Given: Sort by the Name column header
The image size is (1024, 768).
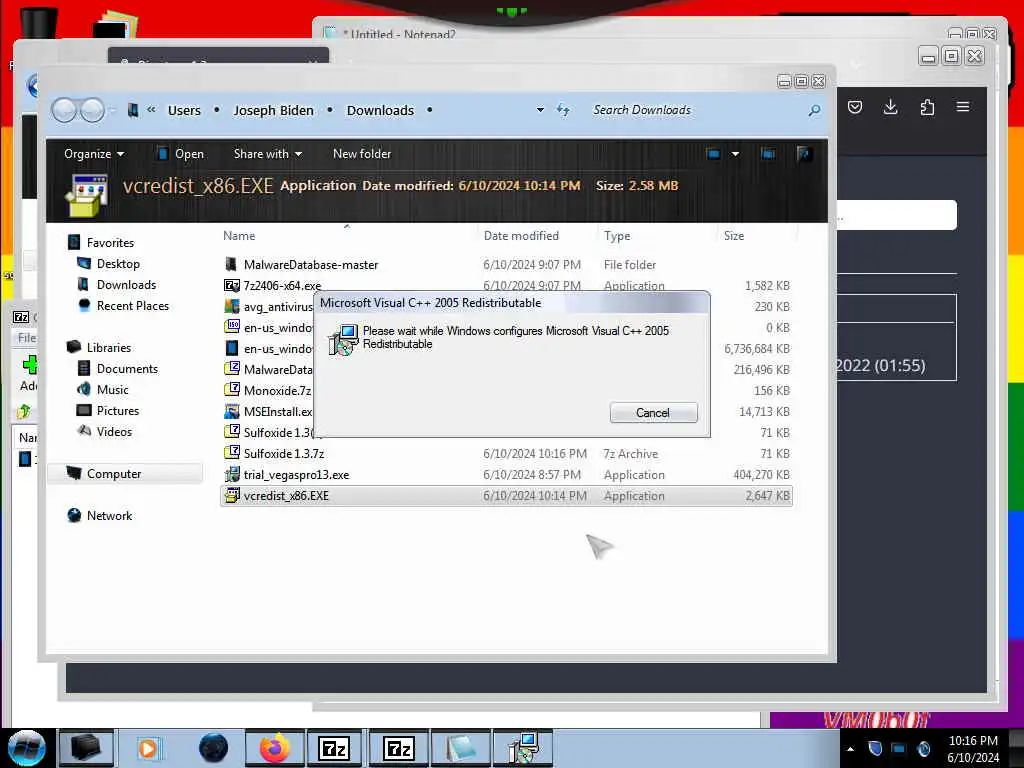Looking at the screenshot, I should 239,236.
